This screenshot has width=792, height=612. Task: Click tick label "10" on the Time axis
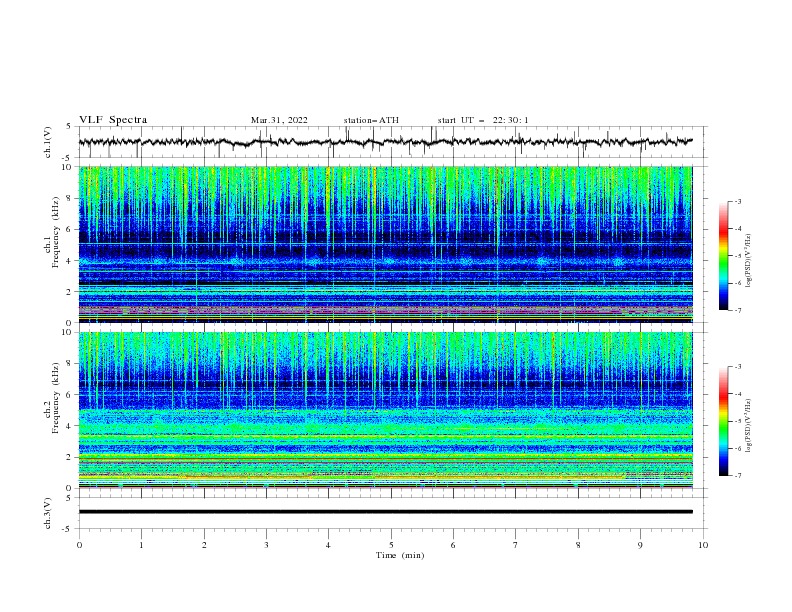click(x=703, y=545)
